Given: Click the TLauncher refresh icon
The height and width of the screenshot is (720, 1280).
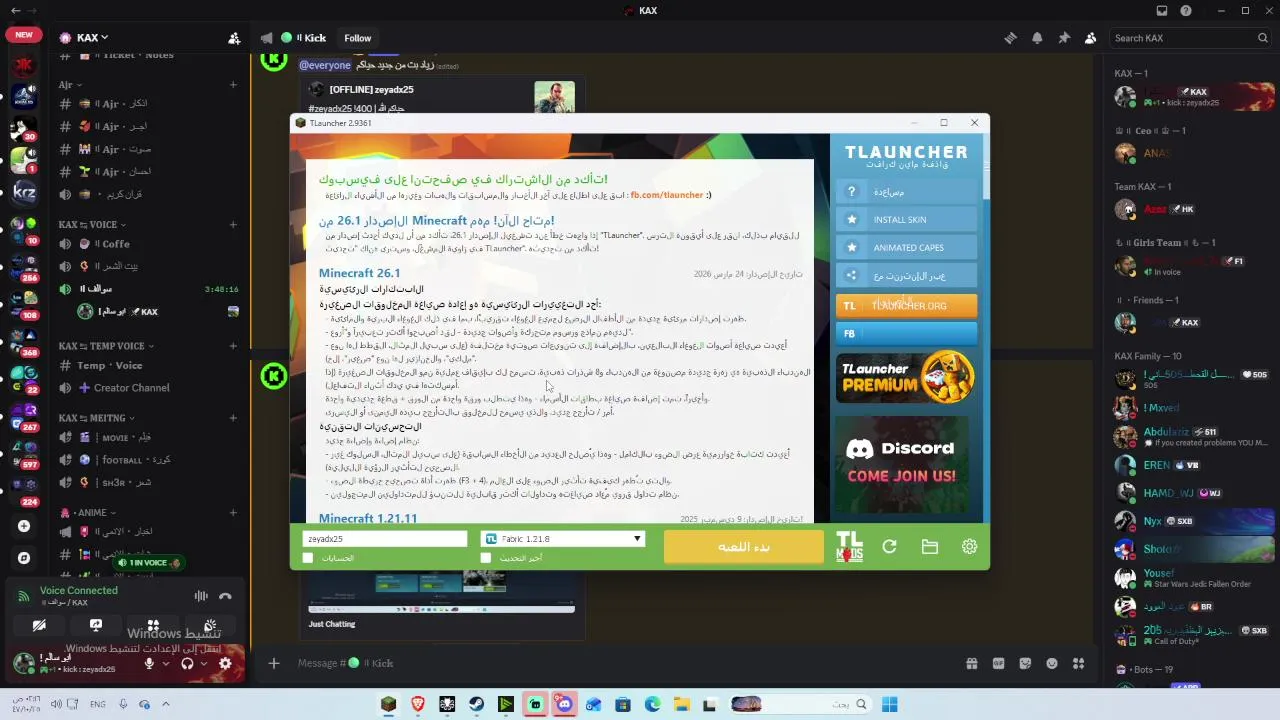Looking at the screenshot, I should pyautogui.click(x=889, y=546).
